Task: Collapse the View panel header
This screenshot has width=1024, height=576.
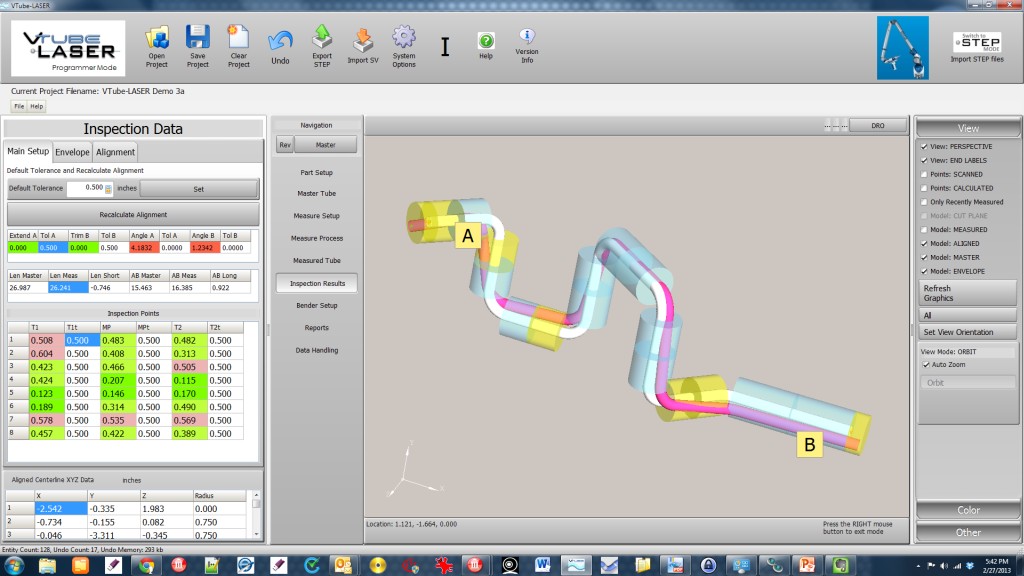Action: [x=968, y=128]
